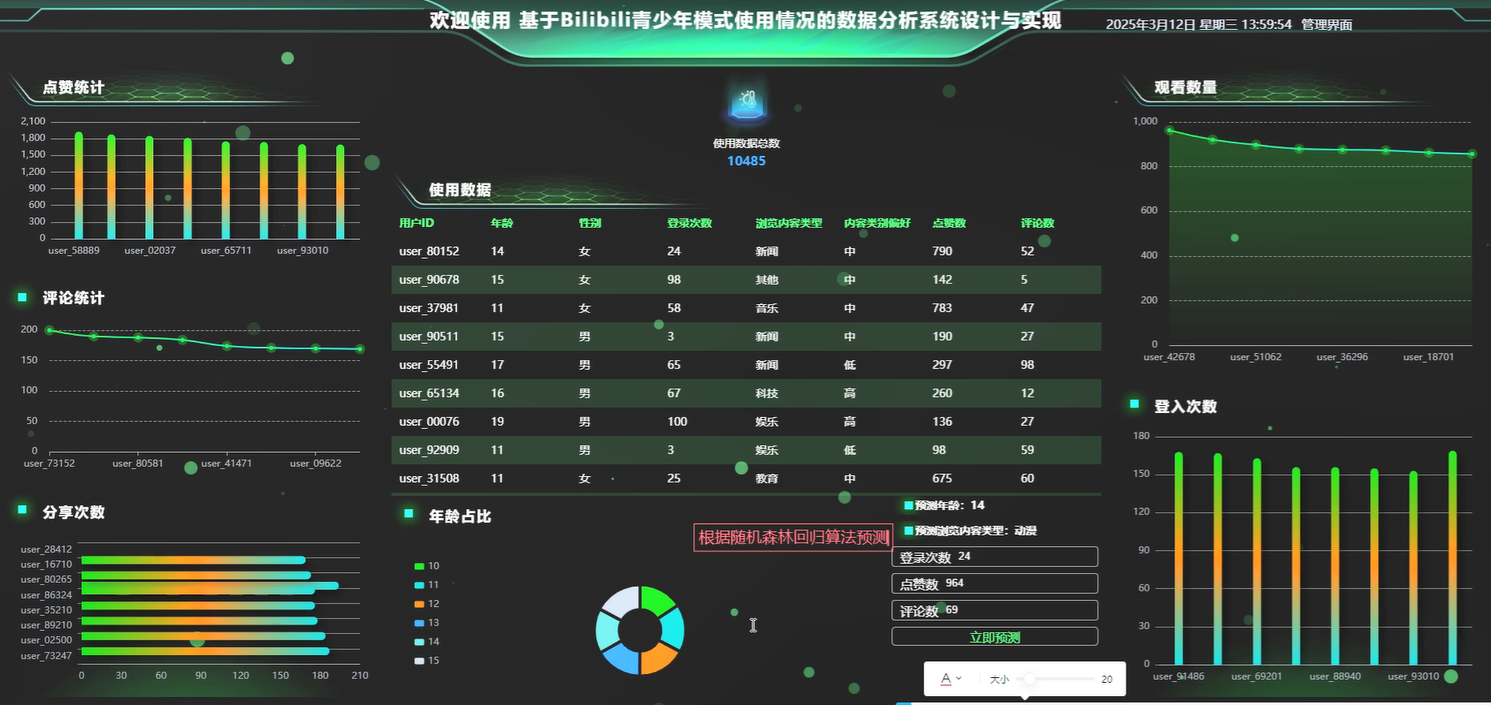
Task: Click the 管理界面 link in header
Action: pyautogui.click(x=1326, y=25)
